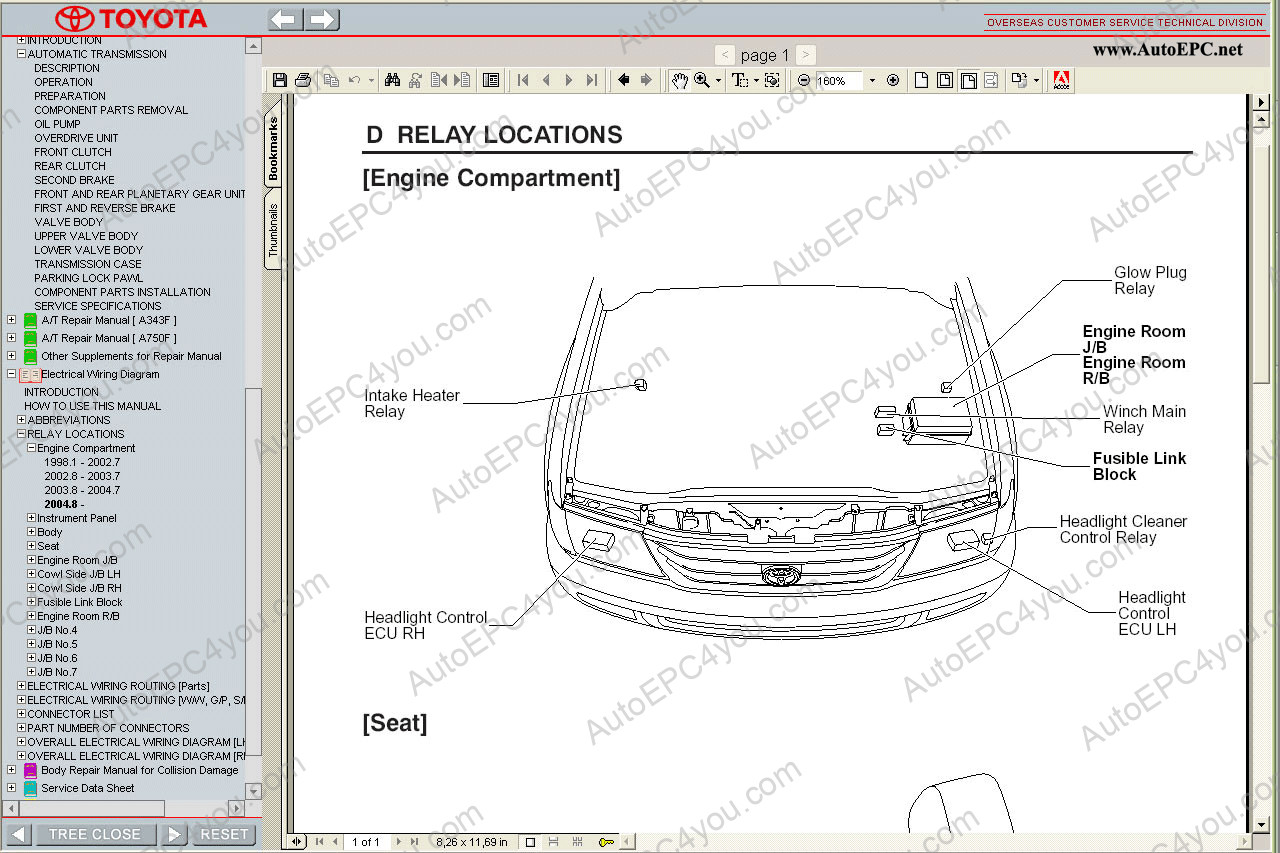The width and height of the screenshot is (1280, 853).
Task: Click the zoom out minus button
Action: point(803,80)
